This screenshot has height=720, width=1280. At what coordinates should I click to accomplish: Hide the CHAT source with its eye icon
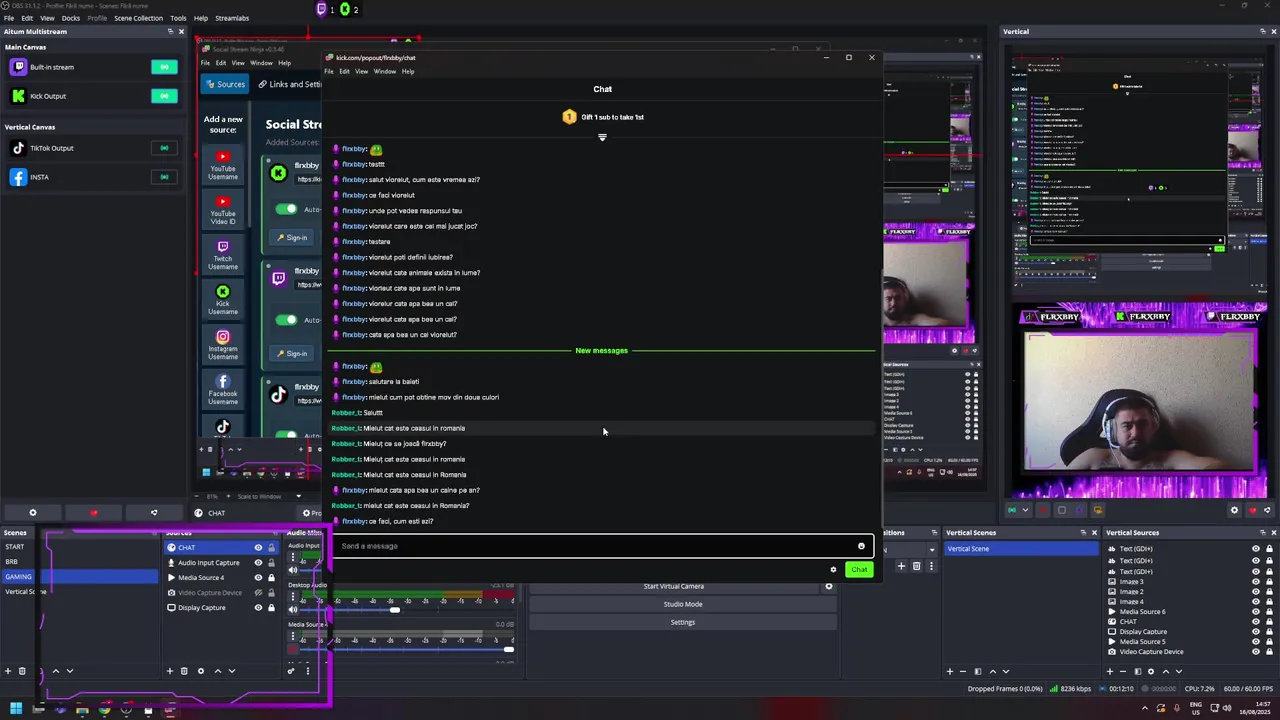pyautogui.click(x=258, y=548)
